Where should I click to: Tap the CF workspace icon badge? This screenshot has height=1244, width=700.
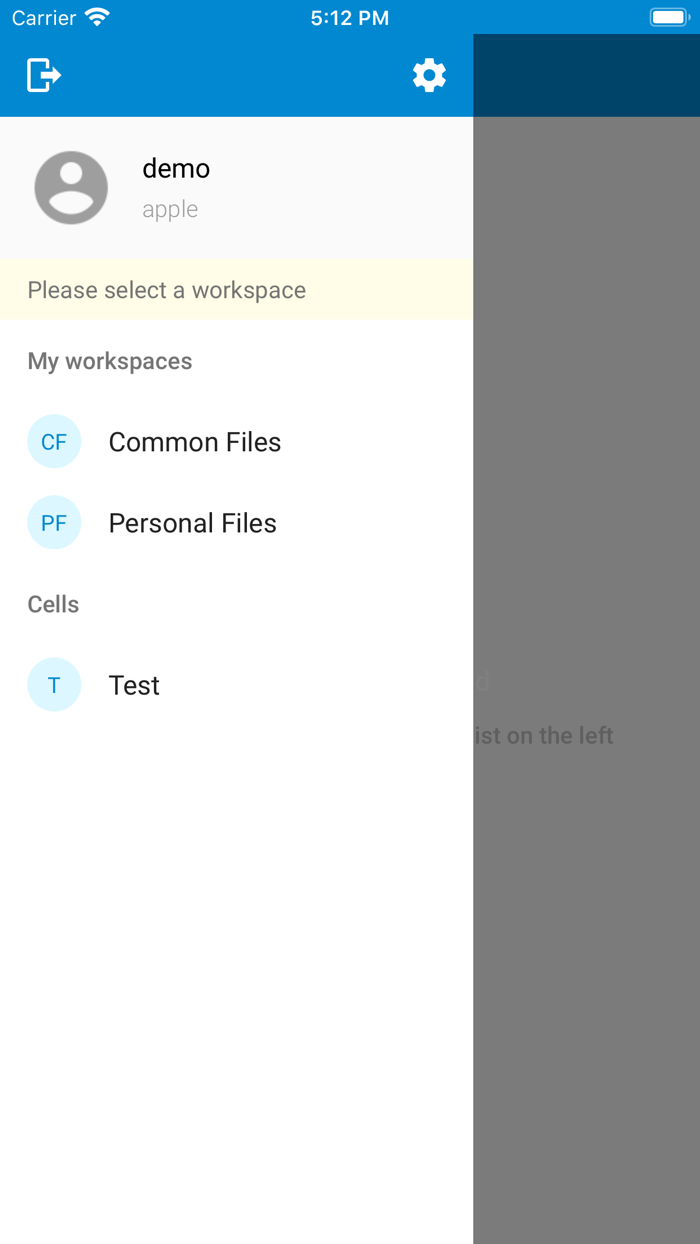54,441
